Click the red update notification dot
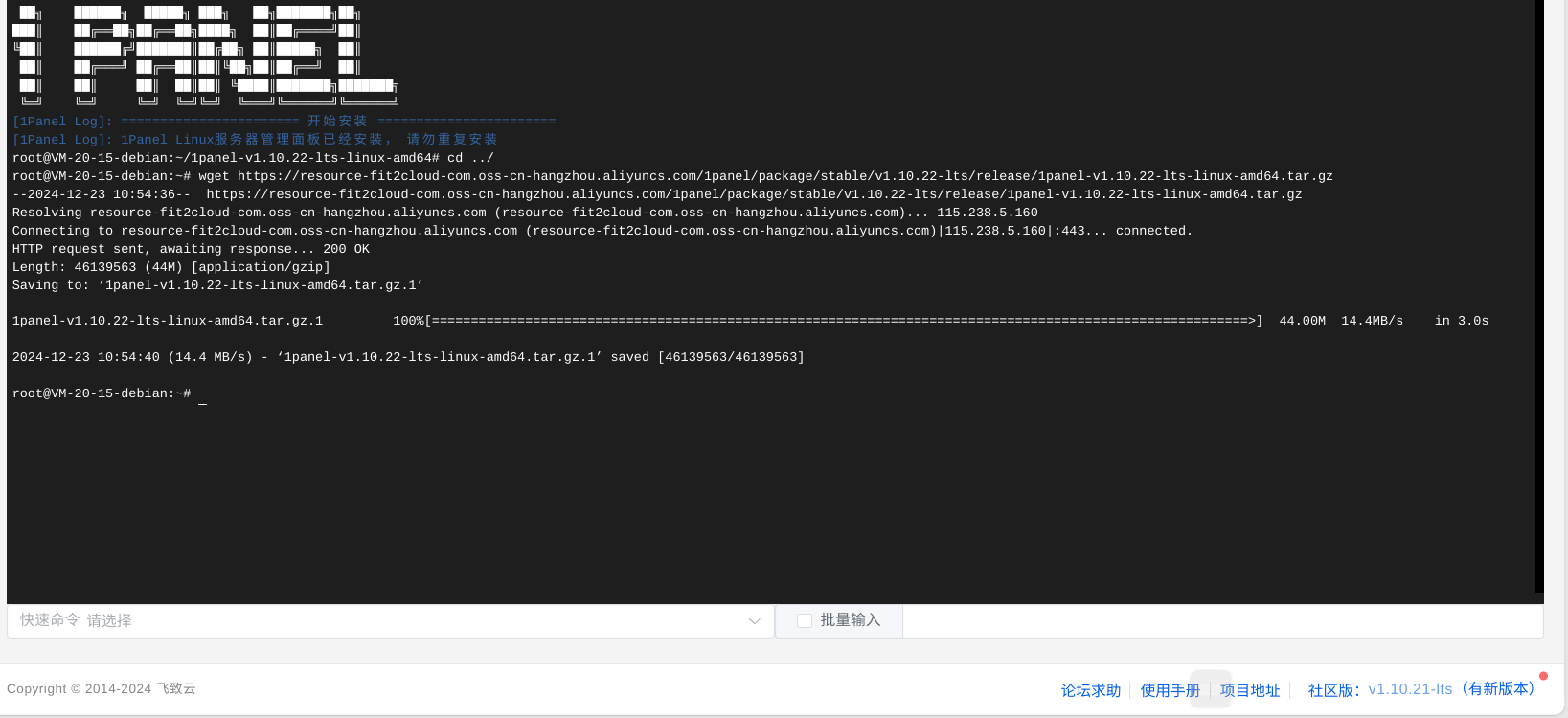The image size is (1568, 718). click(x=1543, y=676)
